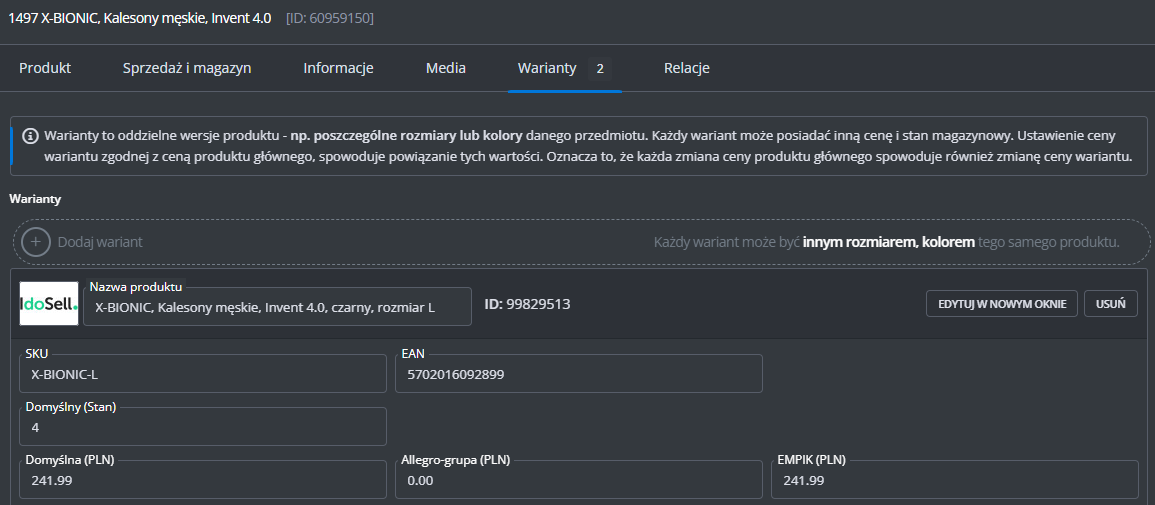Click the EDYTUJ W NOWYM OKNIE button

[1002, 304]
